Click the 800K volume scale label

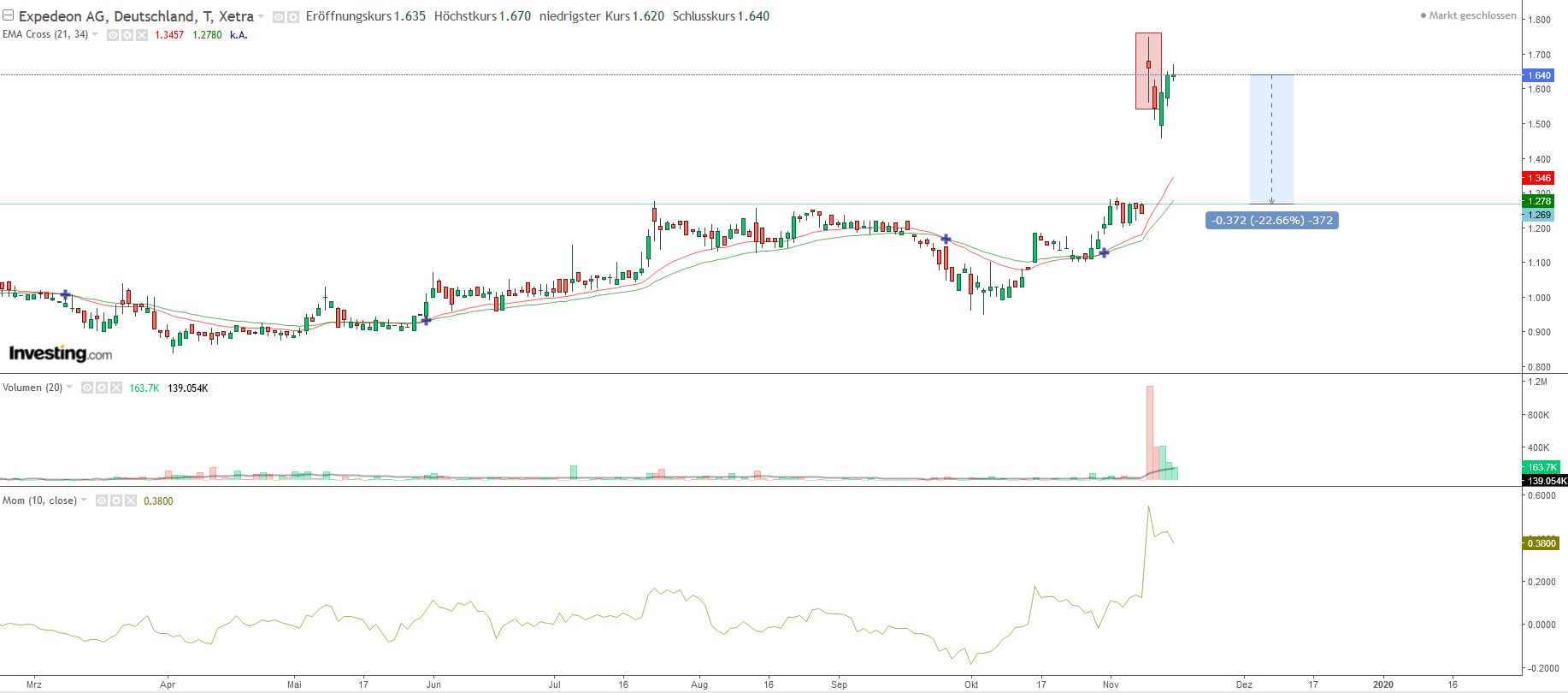(x=1538, y=415)
